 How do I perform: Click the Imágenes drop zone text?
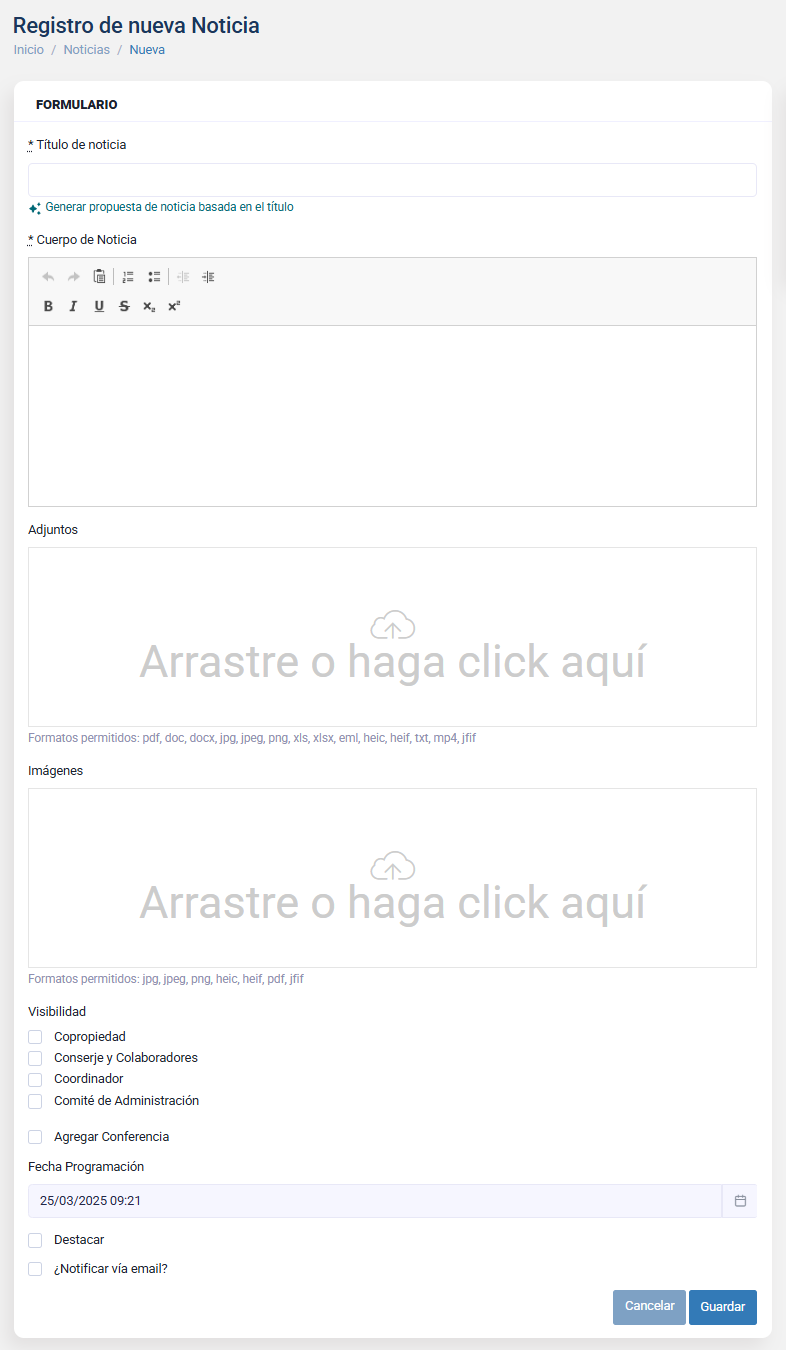point(392,903)
